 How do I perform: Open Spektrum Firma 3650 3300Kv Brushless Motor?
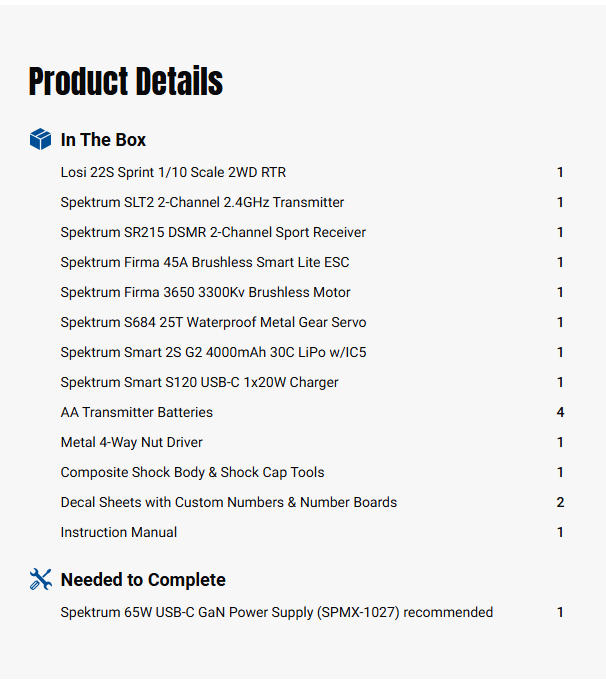tap(205, 292)
